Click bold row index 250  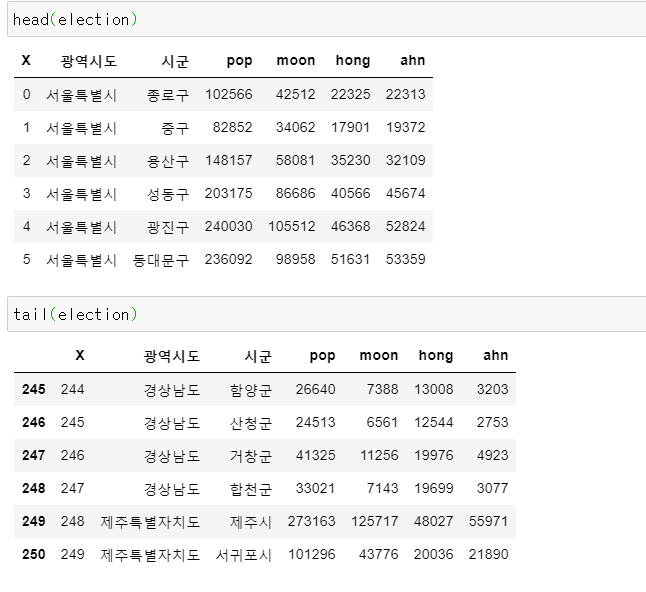pyautogui.click(x=34, y=554)
